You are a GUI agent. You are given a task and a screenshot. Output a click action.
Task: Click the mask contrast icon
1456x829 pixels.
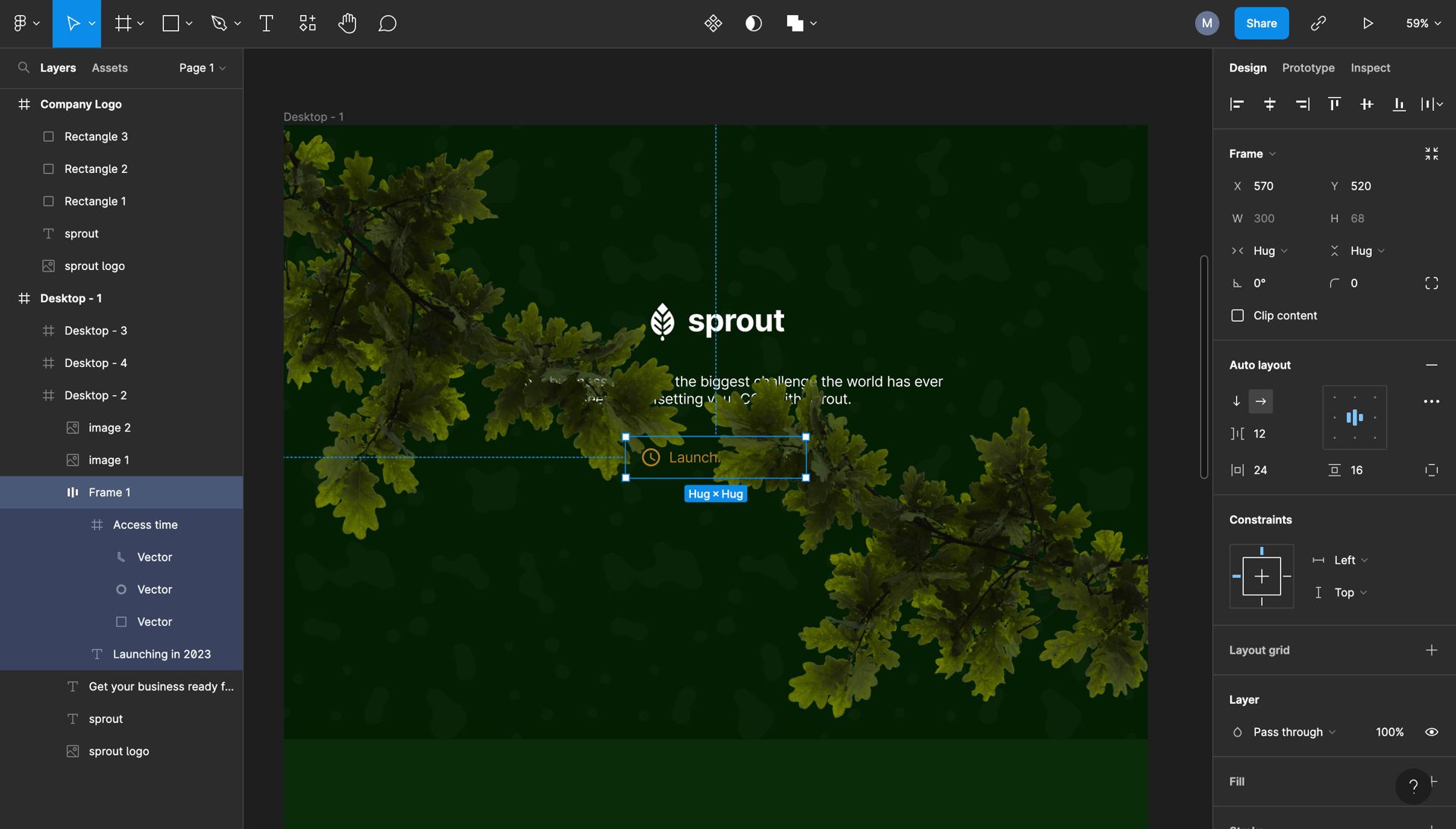[x=753, y=24]
